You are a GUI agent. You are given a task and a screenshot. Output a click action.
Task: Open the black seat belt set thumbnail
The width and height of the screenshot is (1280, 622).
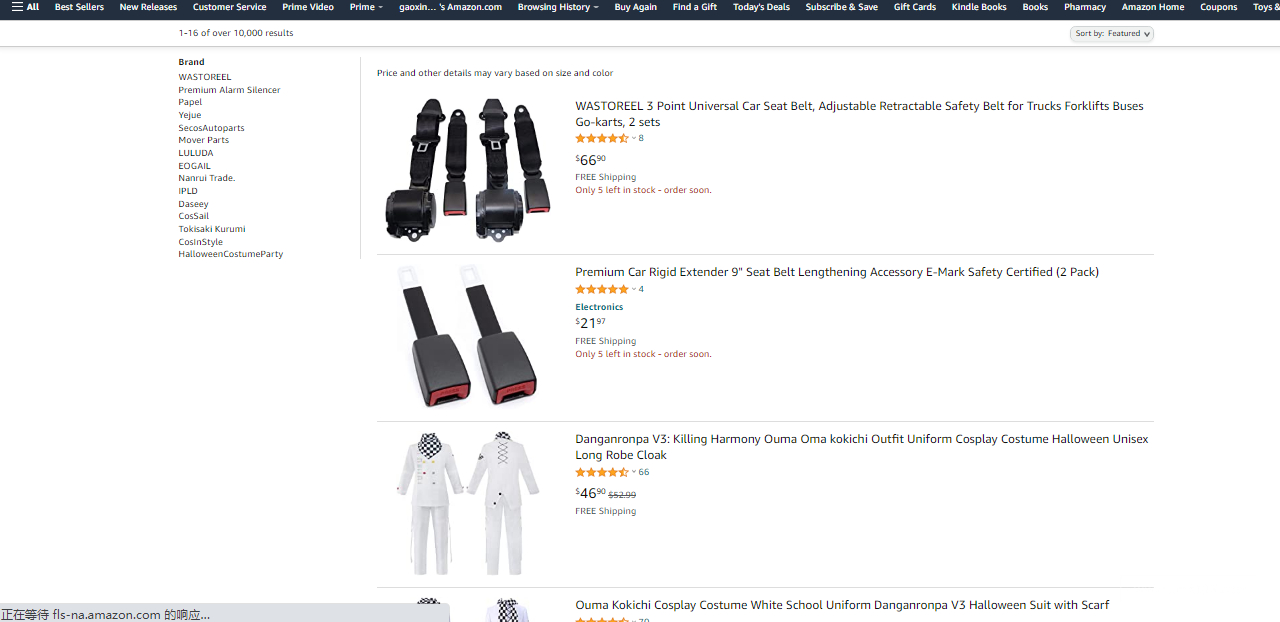point(467,169)
